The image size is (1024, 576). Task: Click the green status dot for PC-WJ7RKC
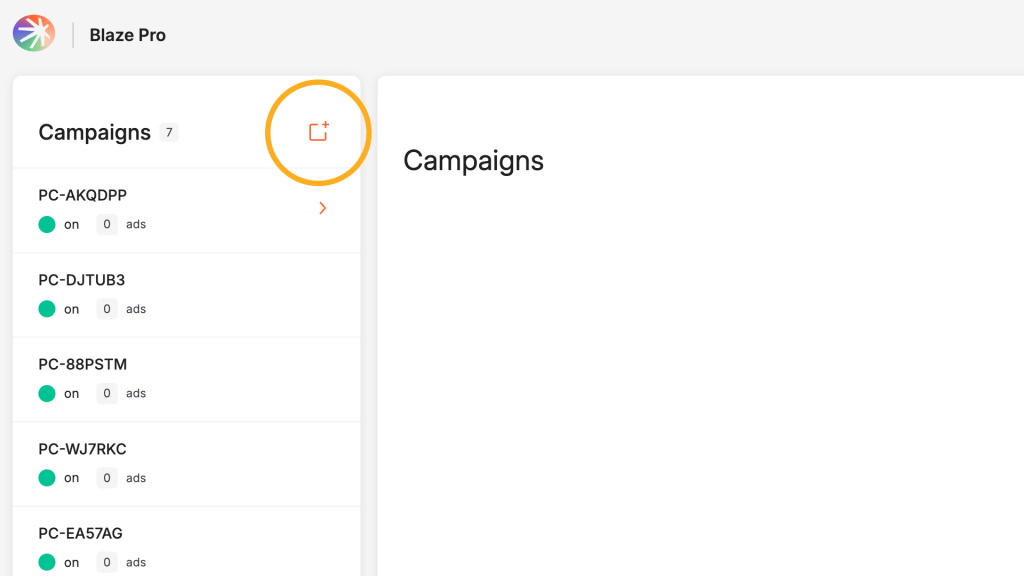47,478
